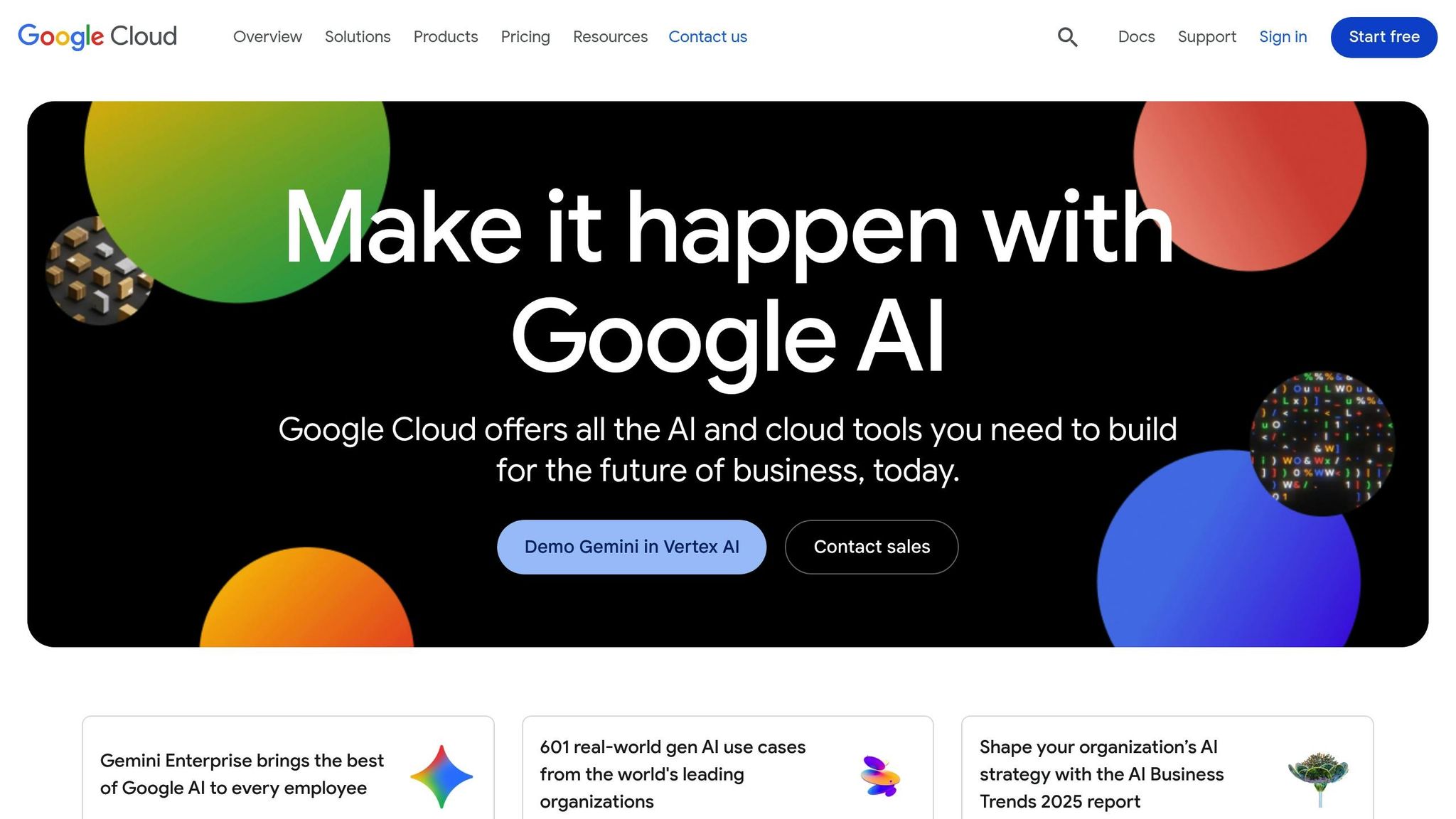
Task: Open the Solutions menu
Action: point(358,36)
